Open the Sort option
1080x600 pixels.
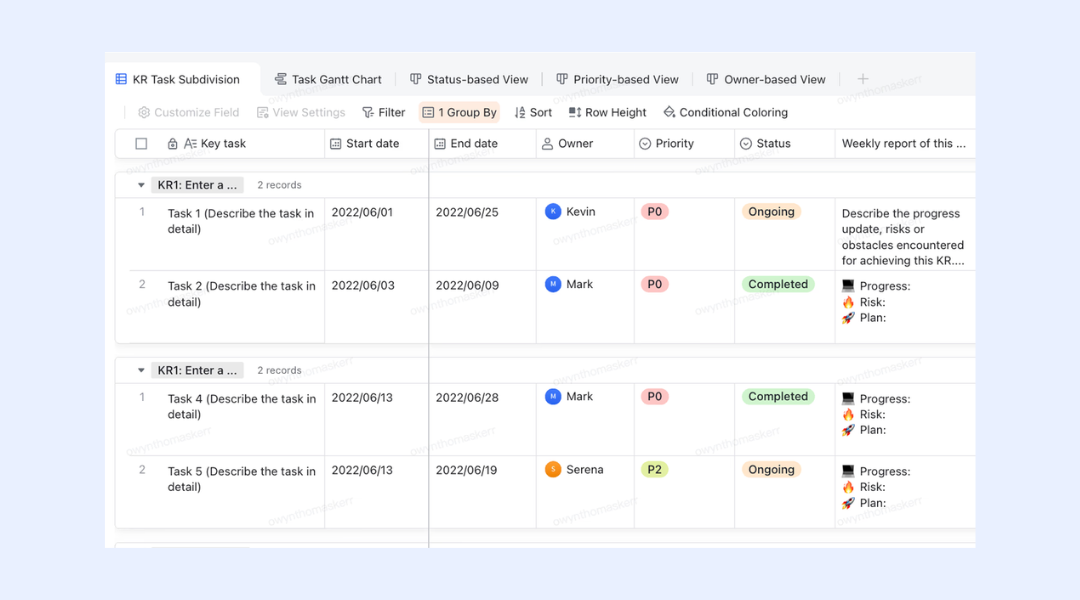point(533,112)
